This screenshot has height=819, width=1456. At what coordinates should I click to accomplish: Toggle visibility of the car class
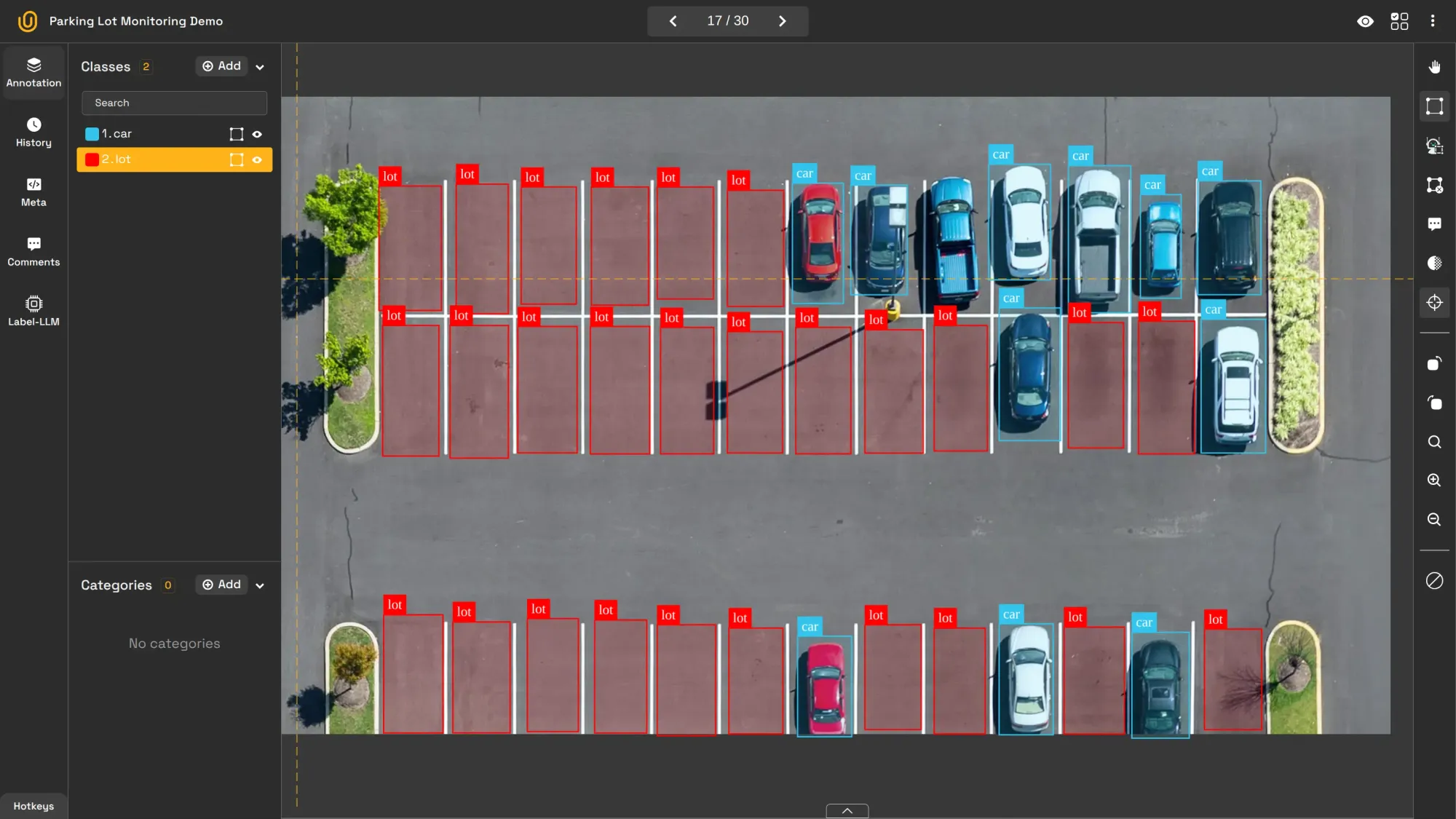pos(257,133)
